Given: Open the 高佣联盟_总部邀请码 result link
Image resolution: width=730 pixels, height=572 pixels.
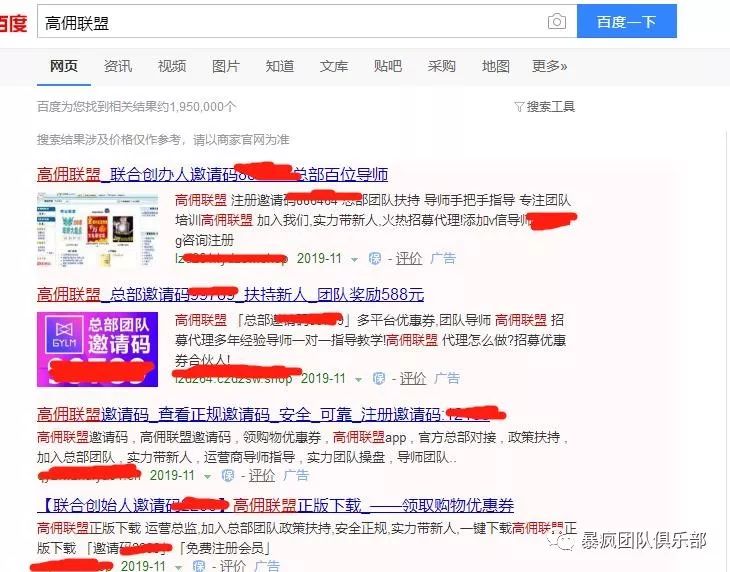Looking at the screenshot, I should 230,295.
